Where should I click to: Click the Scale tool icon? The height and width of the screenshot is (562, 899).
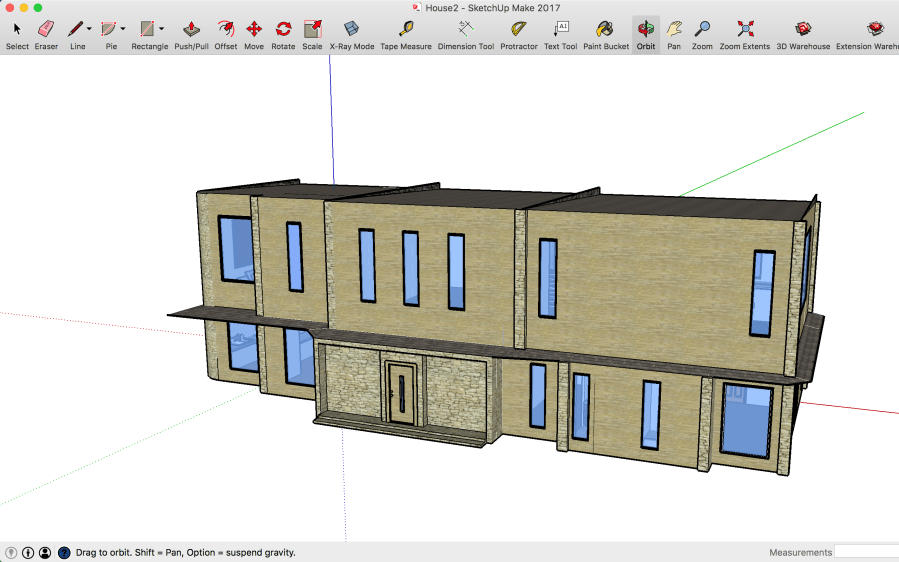[312, 30]
